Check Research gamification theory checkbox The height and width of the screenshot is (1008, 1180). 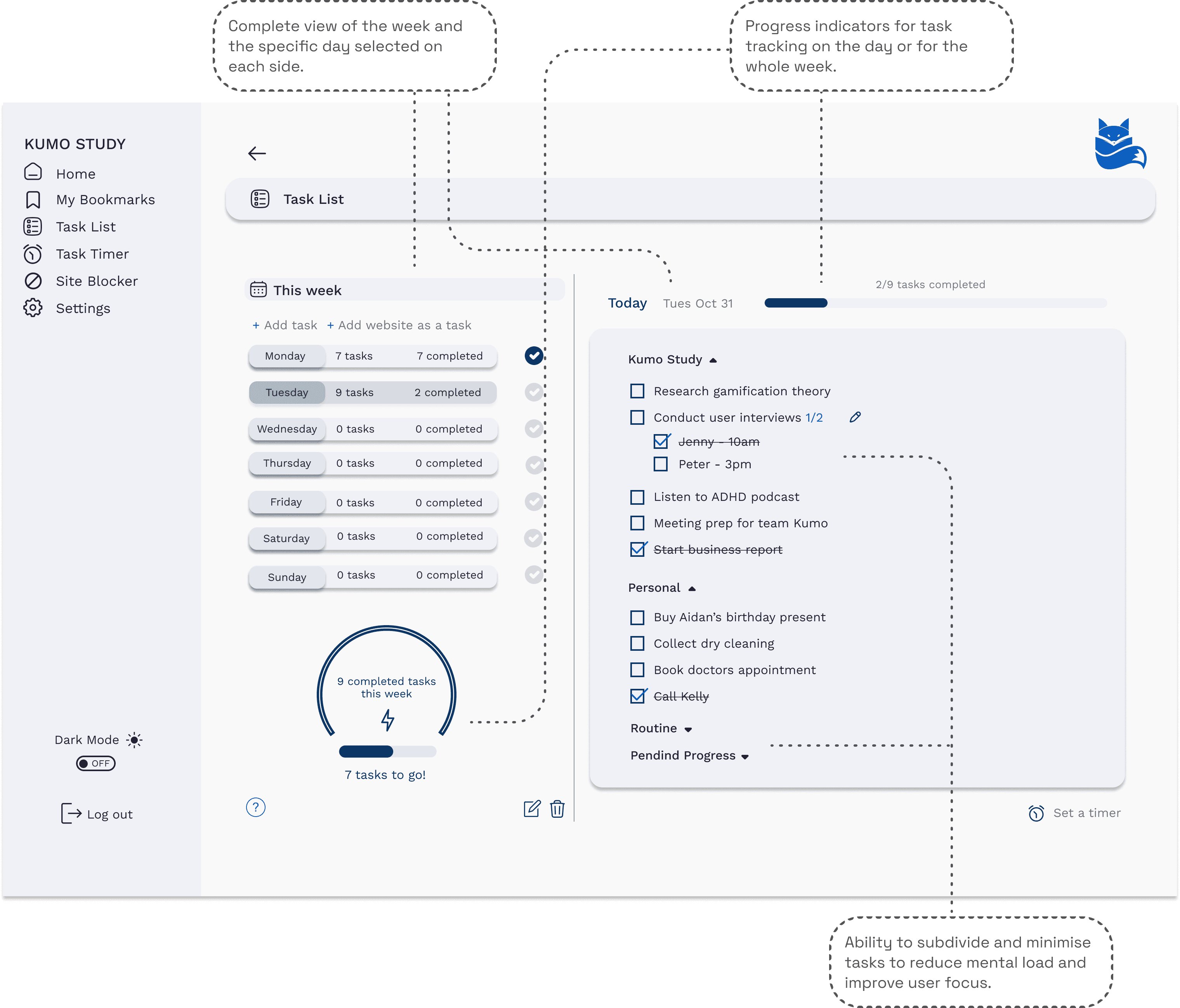[637, 391]
